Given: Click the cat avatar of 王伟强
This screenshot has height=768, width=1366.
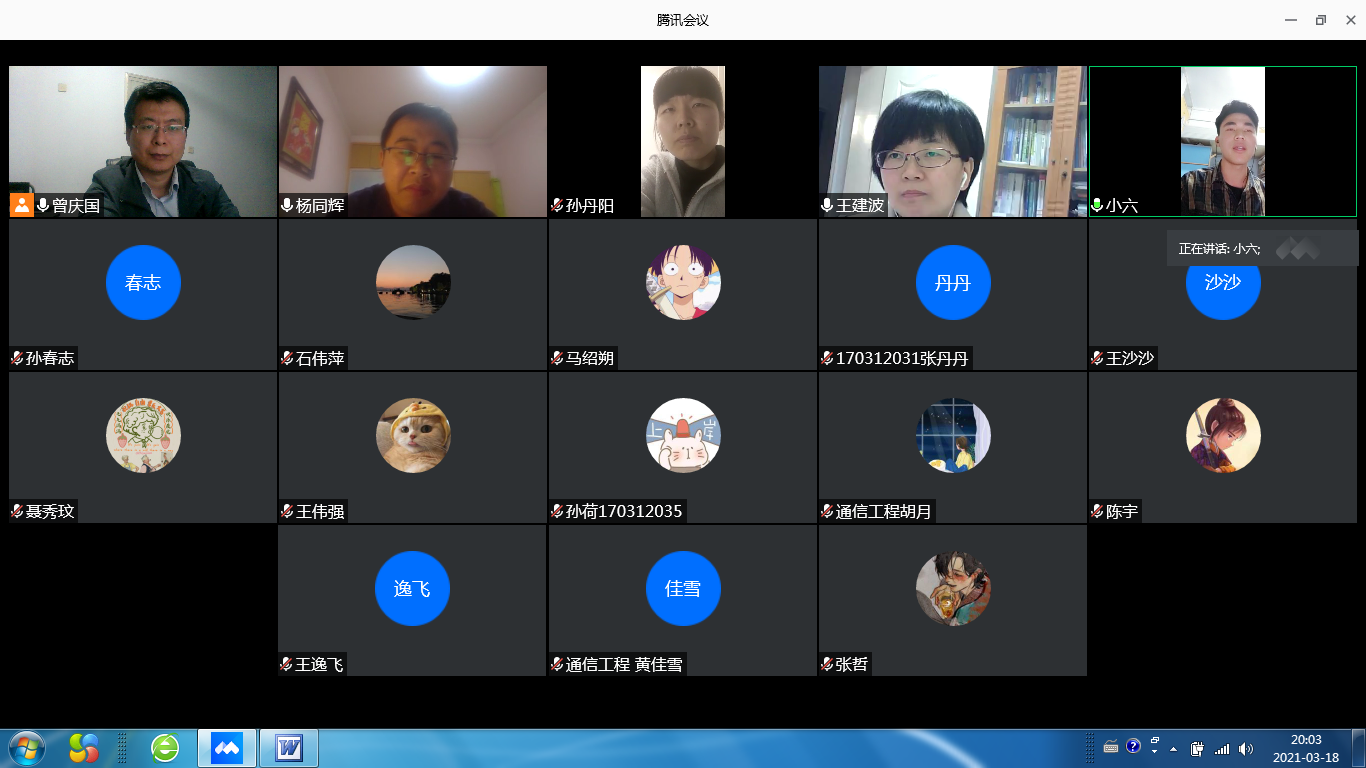Looking at the screenshot, I should [x=413, y=435].
